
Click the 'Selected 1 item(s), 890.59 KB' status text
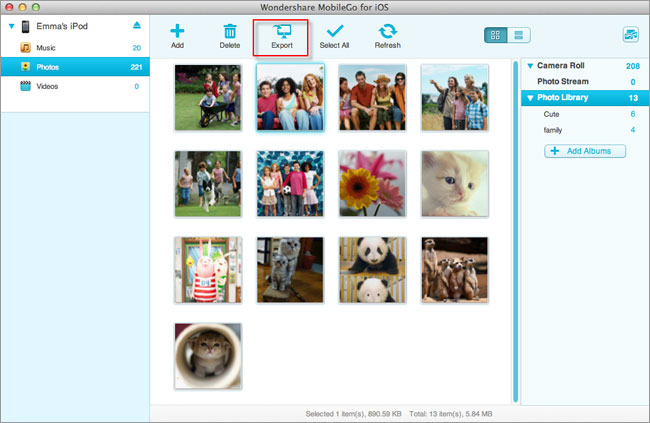[354, 414]
